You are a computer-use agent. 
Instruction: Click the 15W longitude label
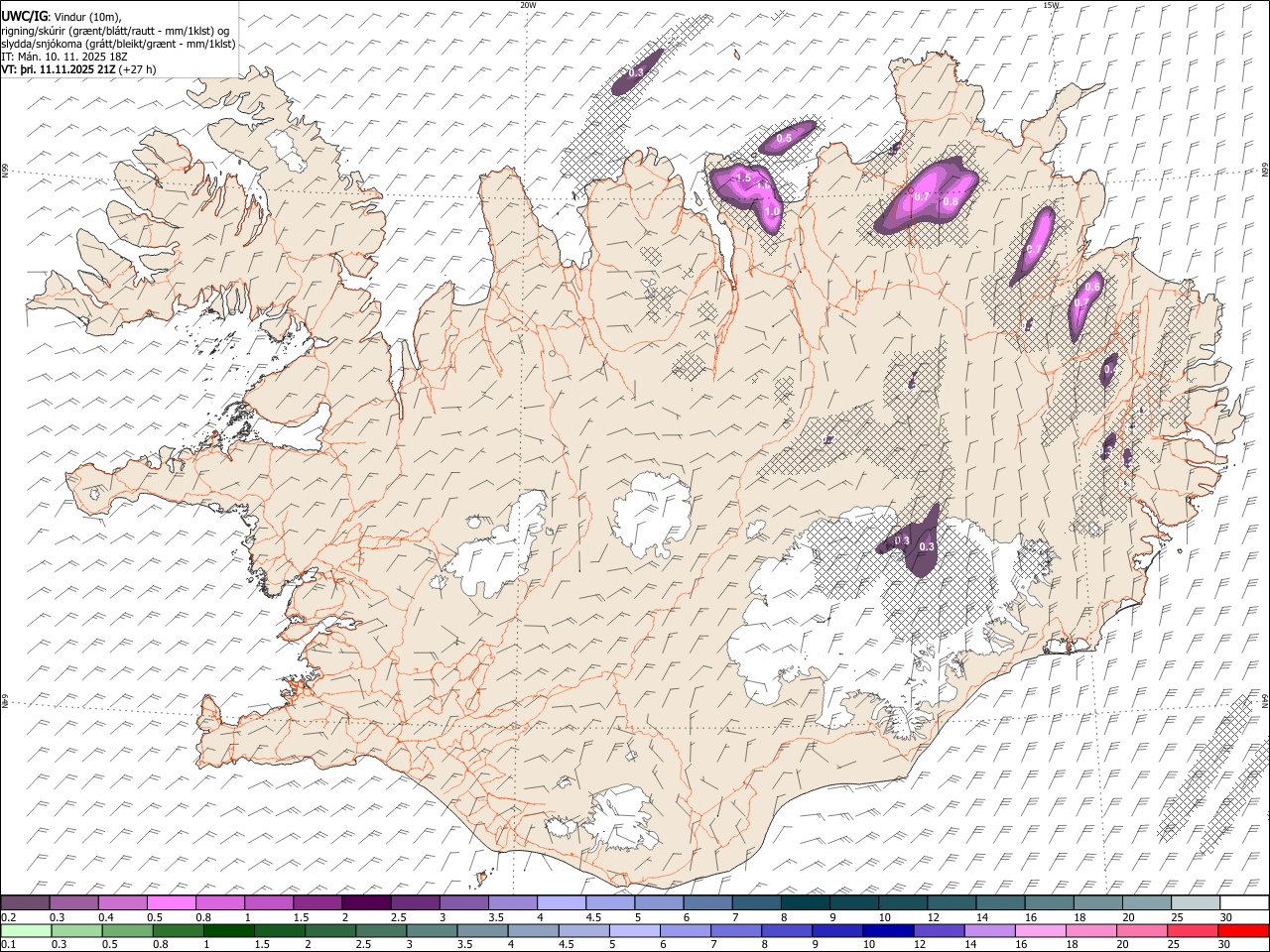pyautogui.click(x=1052, y=5)
